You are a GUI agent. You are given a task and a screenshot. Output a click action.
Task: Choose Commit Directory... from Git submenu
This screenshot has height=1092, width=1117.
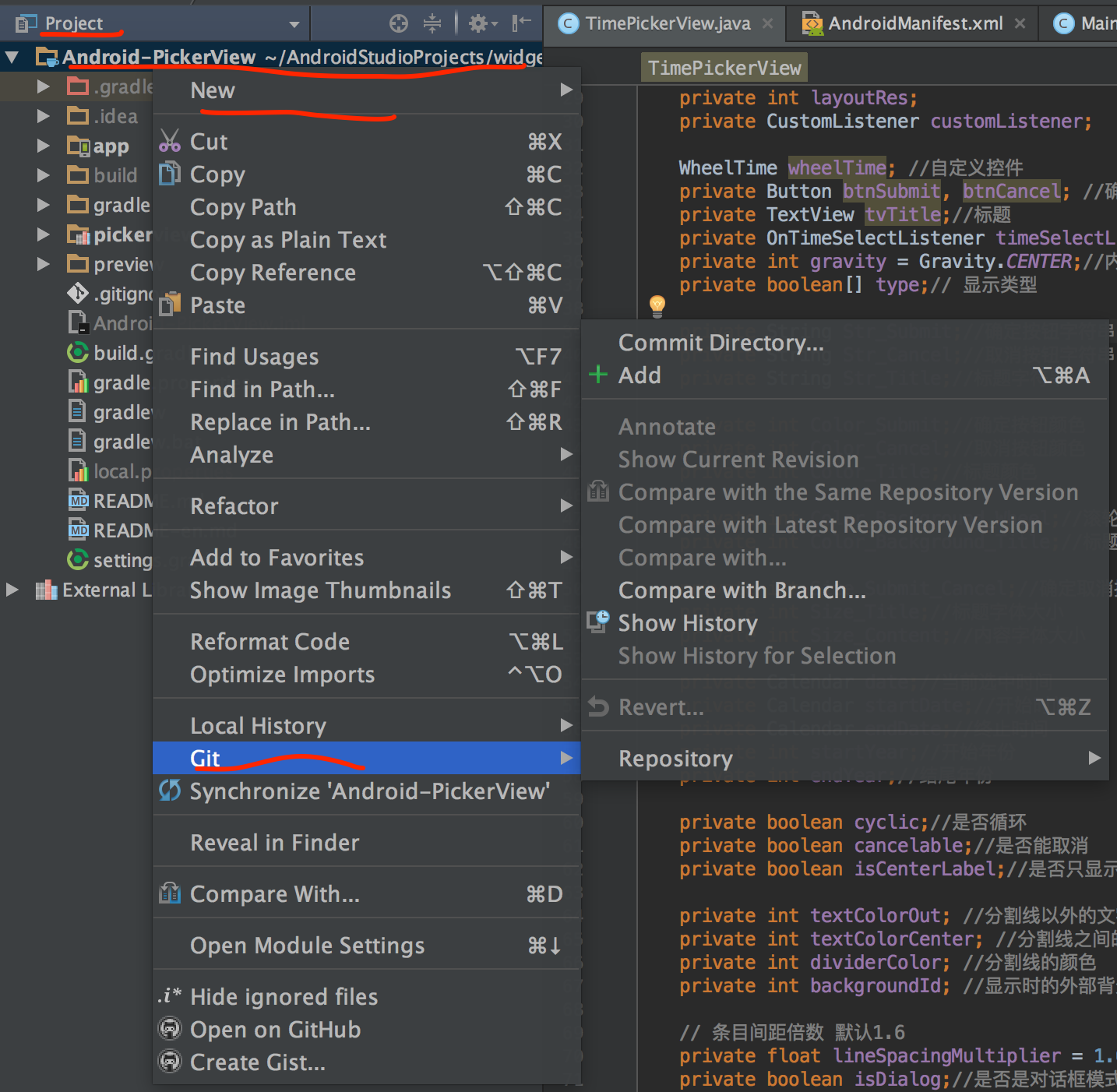721,343
